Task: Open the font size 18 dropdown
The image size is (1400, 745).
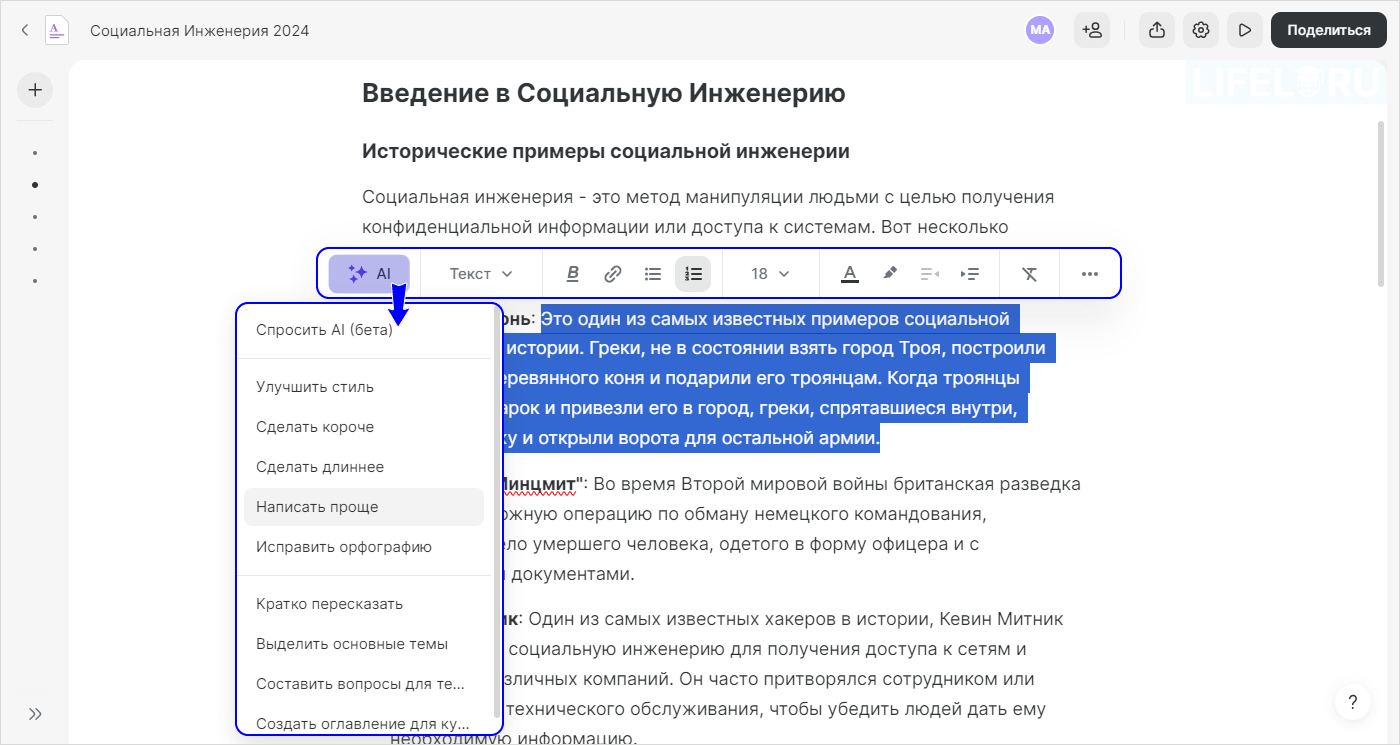Action: pyautogui.click(x=770, y=273)
